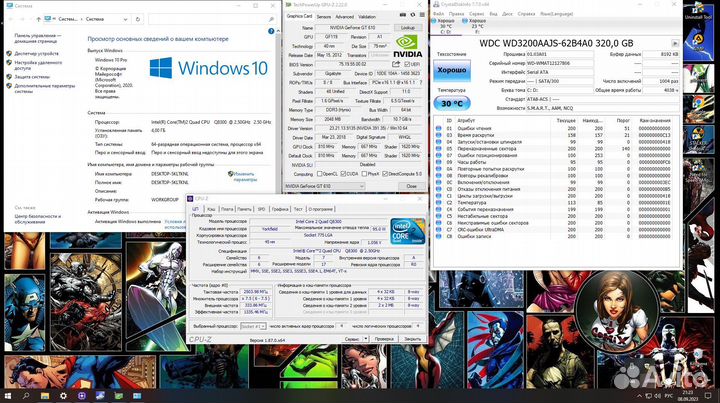Select the F: disk tab in CrystalDiskInfo
Screen dimensions: 720x403
click(x=476, y=26)
